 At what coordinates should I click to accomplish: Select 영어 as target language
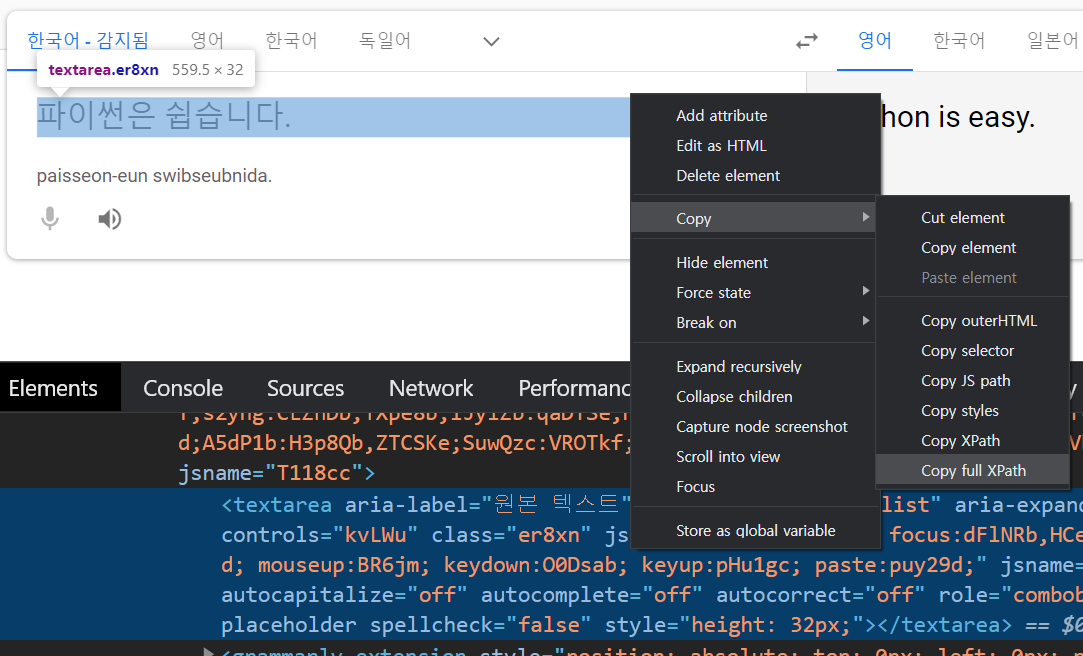[x=874, y=41]
